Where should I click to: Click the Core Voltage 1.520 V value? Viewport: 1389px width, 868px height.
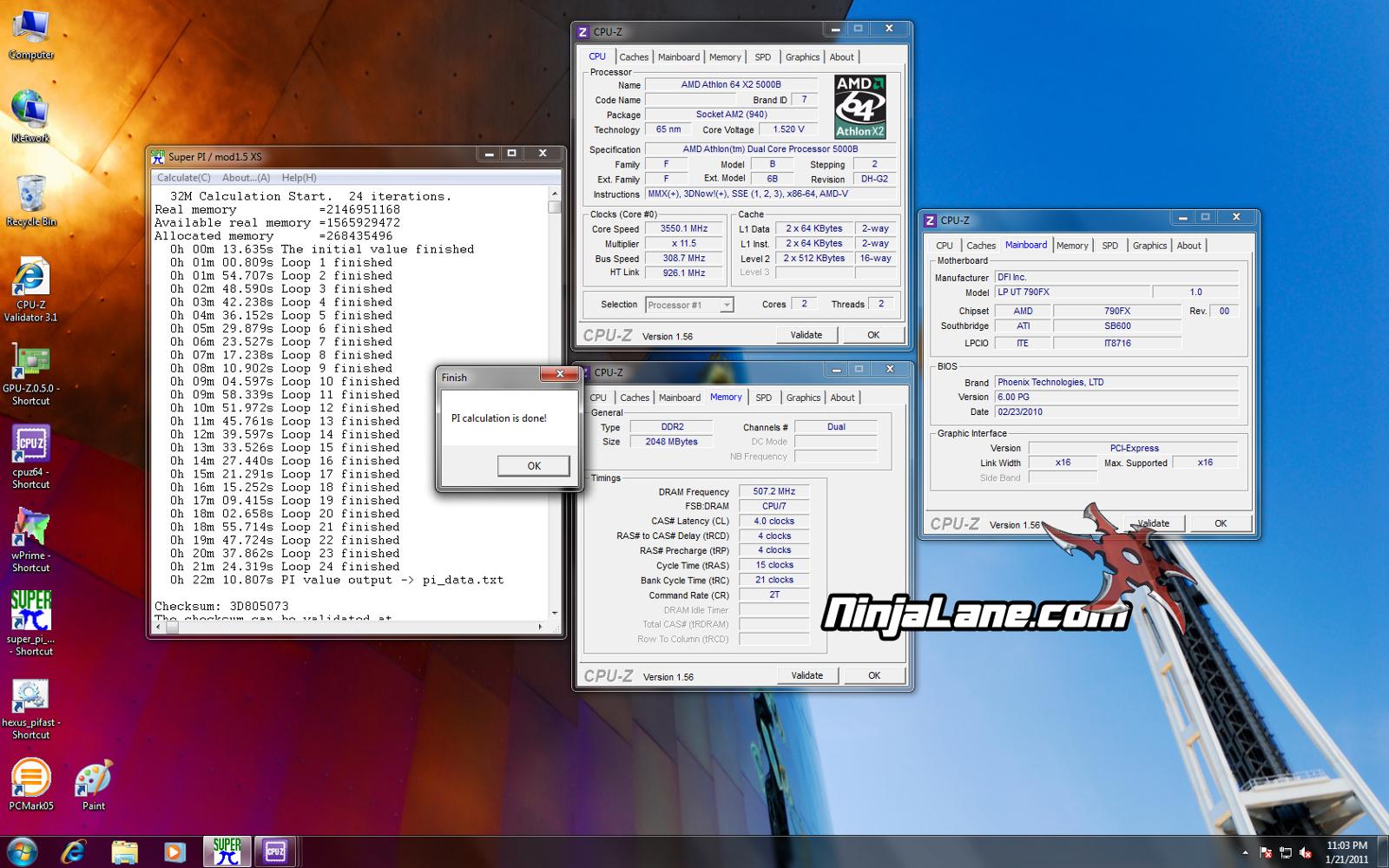788,129
